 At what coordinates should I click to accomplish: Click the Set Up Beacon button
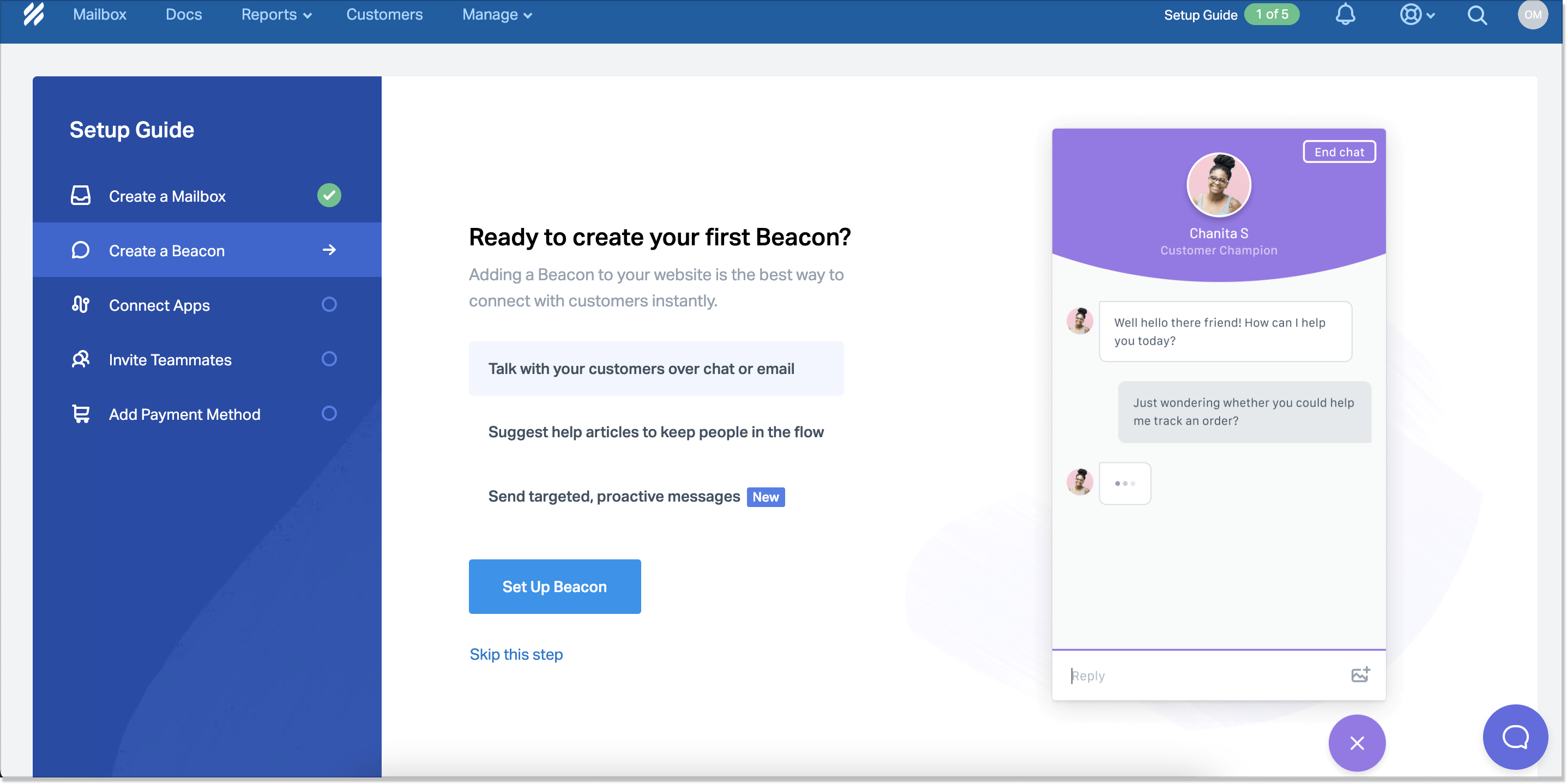[x=555, y=586]
